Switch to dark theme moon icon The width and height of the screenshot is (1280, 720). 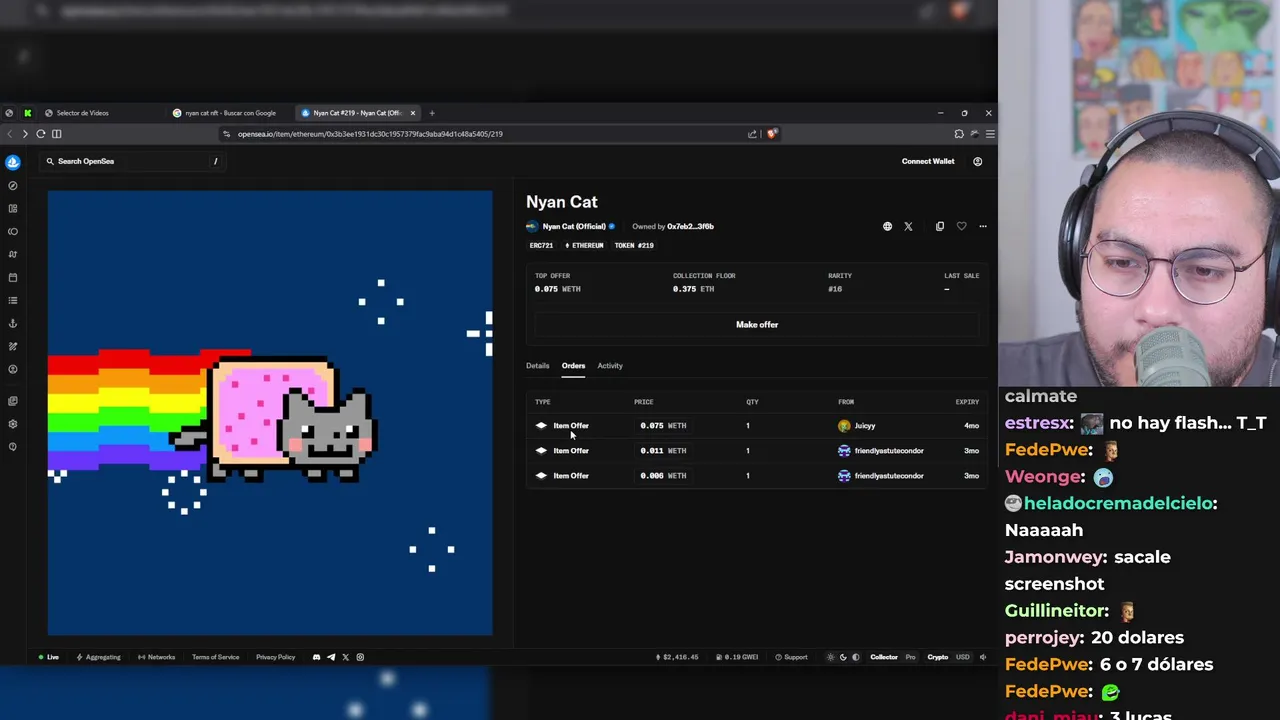coord(843,657)
